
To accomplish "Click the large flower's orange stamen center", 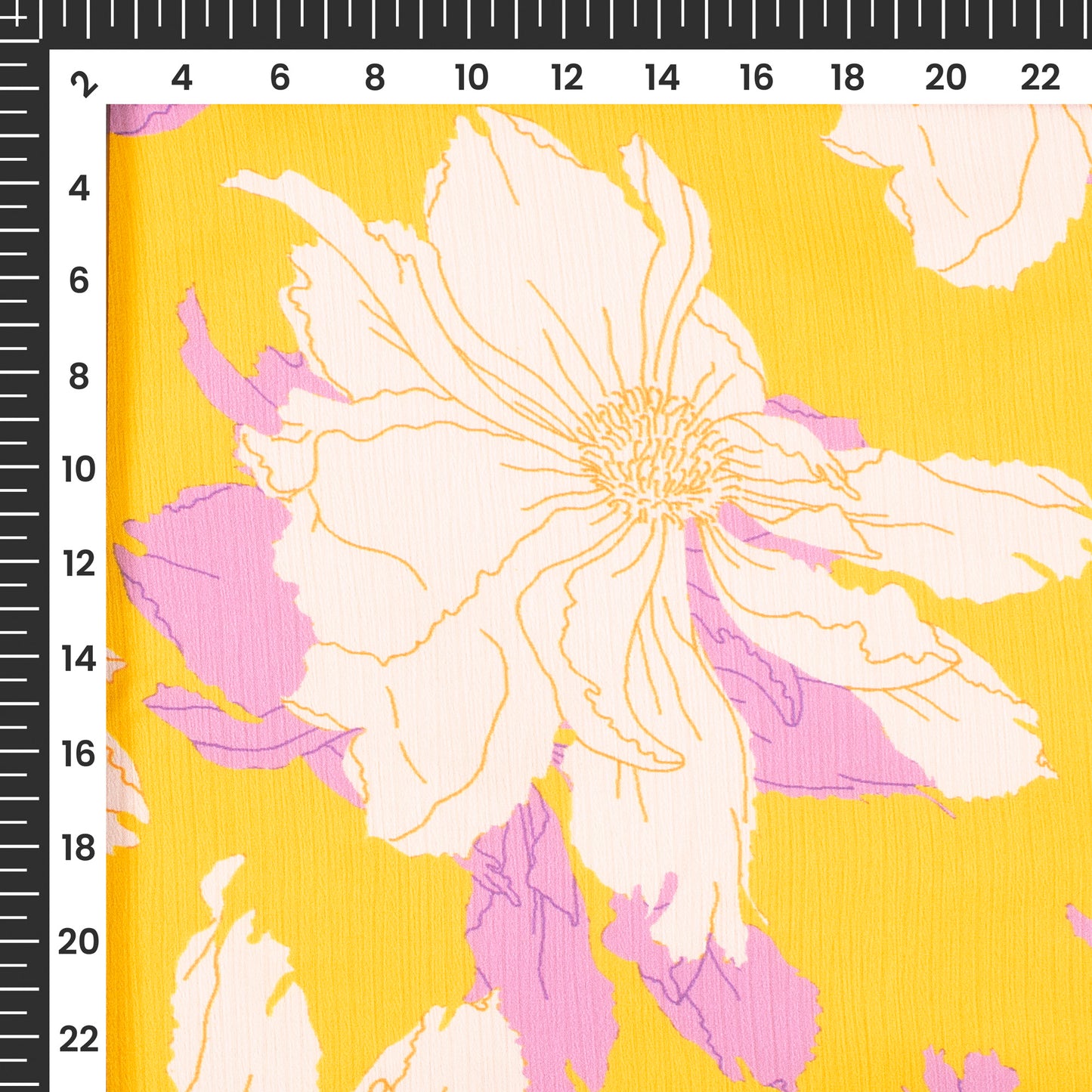I will coord(650,453).
